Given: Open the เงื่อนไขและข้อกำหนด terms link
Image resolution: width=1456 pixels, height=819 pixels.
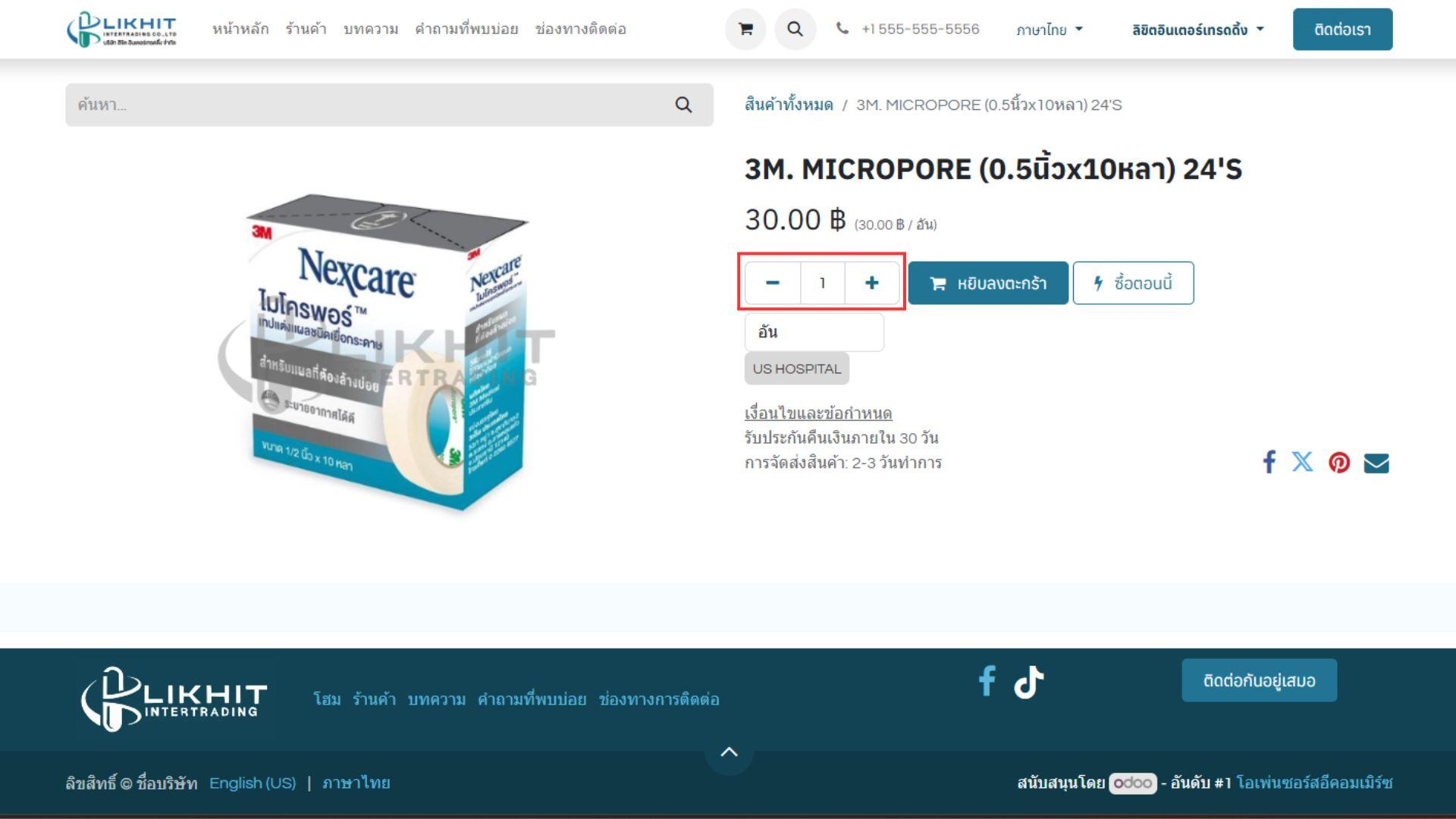Looking at the screenshot, I should (818, 413).
